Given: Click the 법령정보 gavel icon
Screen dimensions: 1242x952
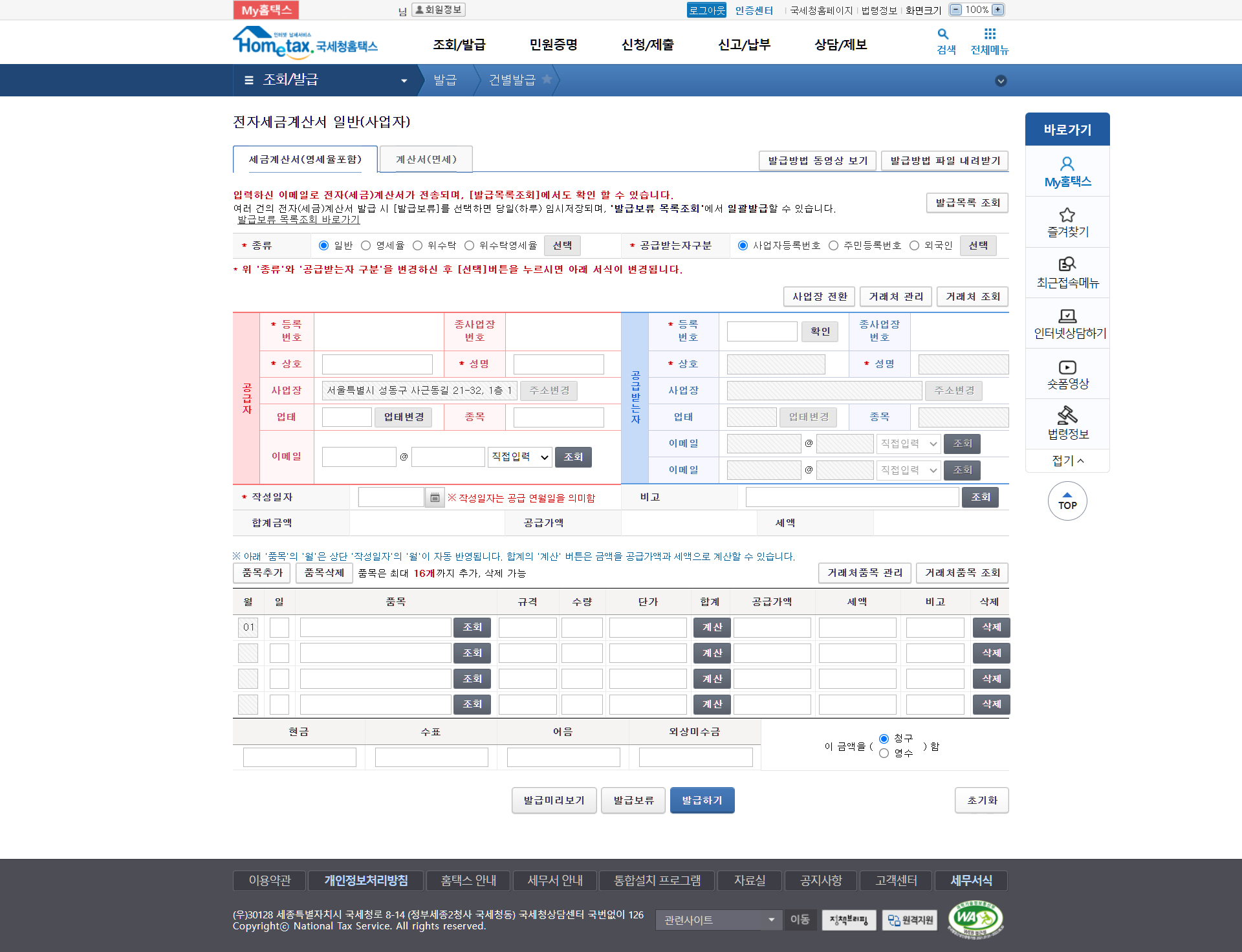Looking at the screenshot, I should click(1067, 415).
